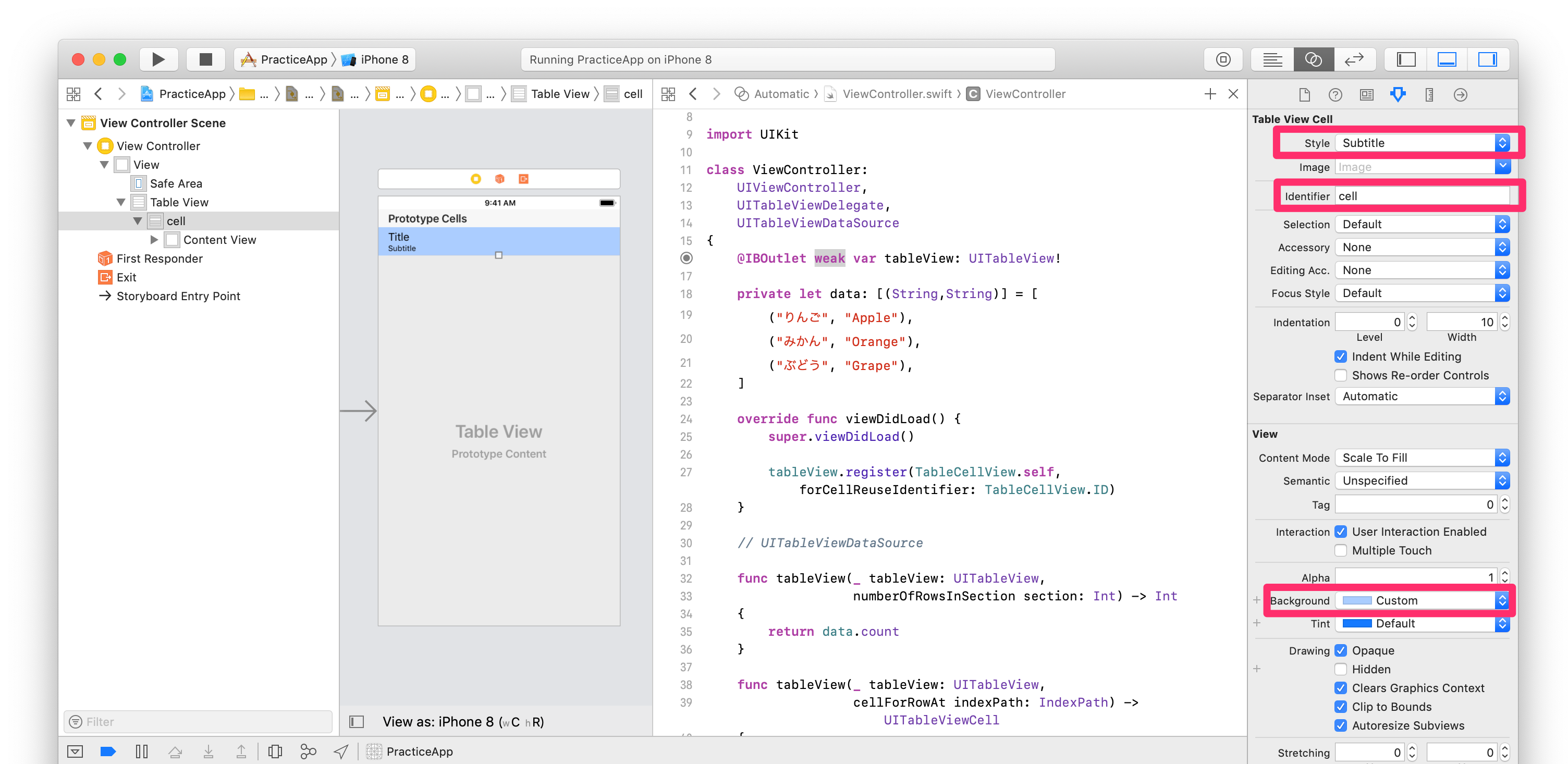
Task: Open the Version editor arrows icon
Action: tap(1354, 59)
